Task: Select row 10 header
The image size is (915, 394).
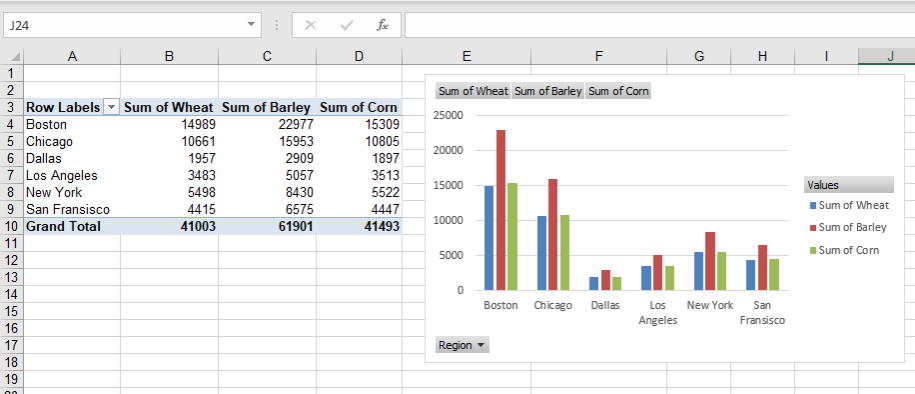Action: coord(12,226)
